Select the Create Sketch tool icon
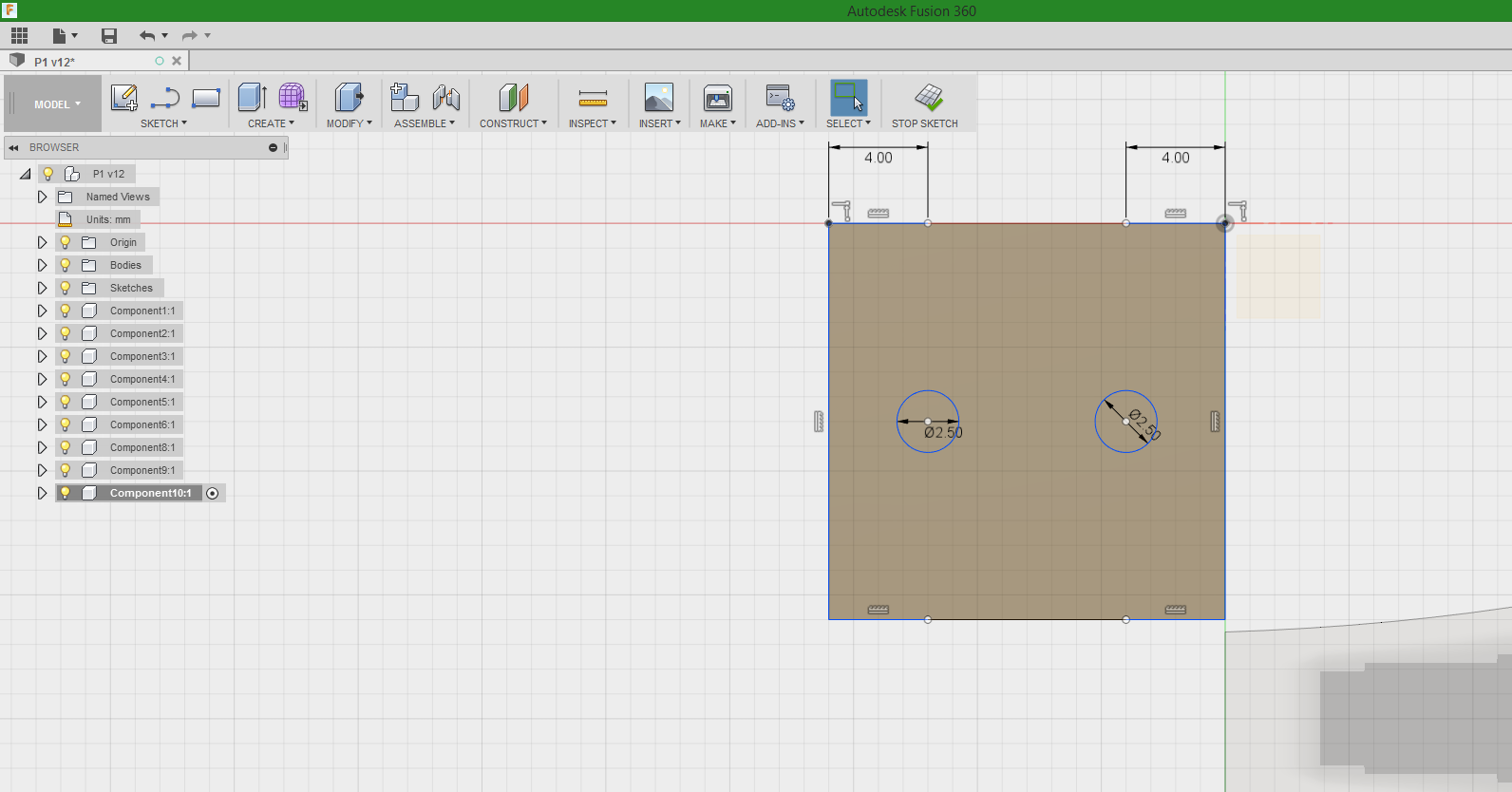The height and width of the screenshot is (792, 1512). tap(124, 98)
